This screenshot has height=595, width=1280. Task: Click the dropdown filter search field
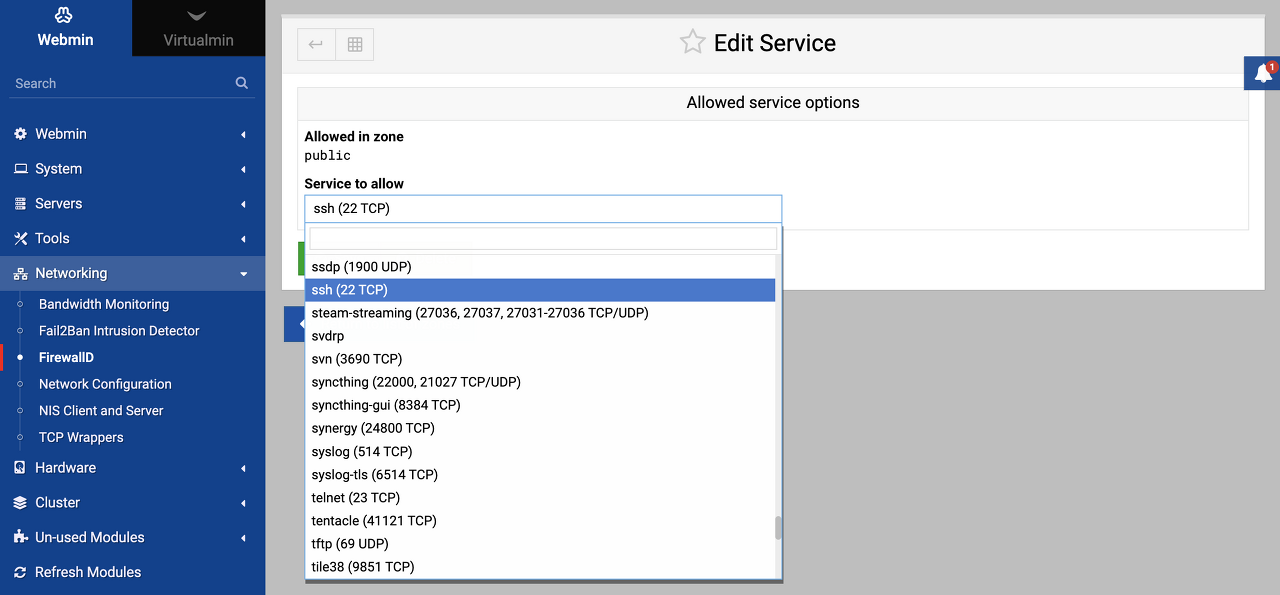point(543,238)
